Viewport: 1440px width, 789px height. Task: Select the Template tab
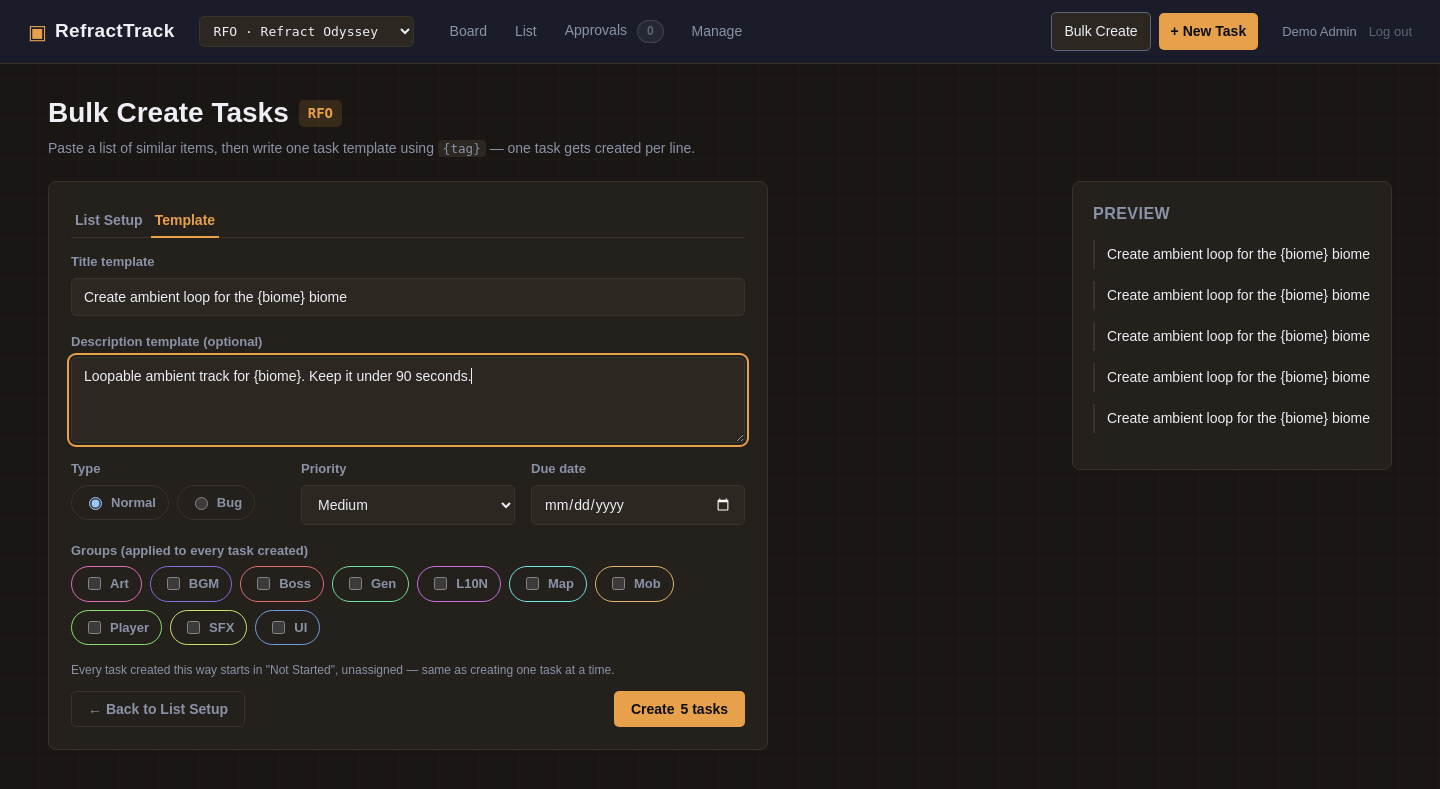click(185, 220)
